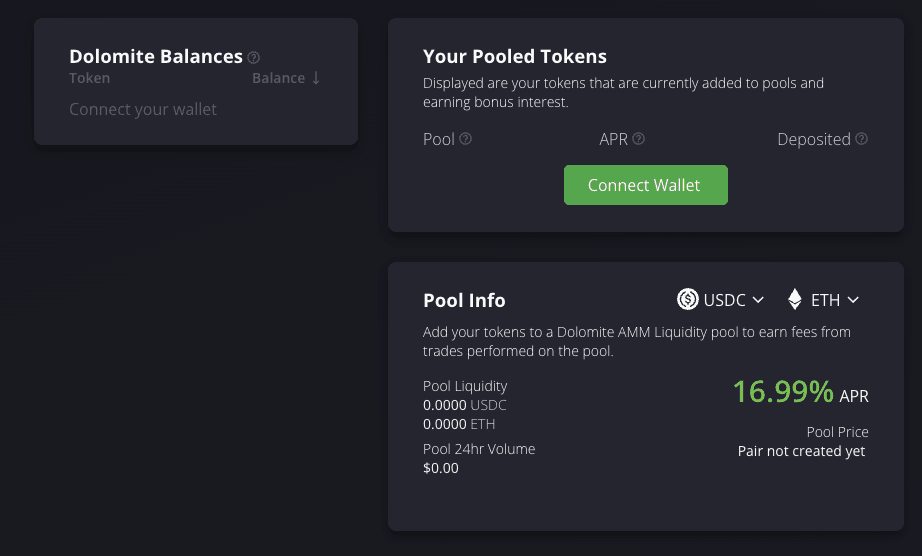The width and height of the screenshot is (922, 556).
Task: Click the Pair not created yet text
Action: tap(801, 451)
